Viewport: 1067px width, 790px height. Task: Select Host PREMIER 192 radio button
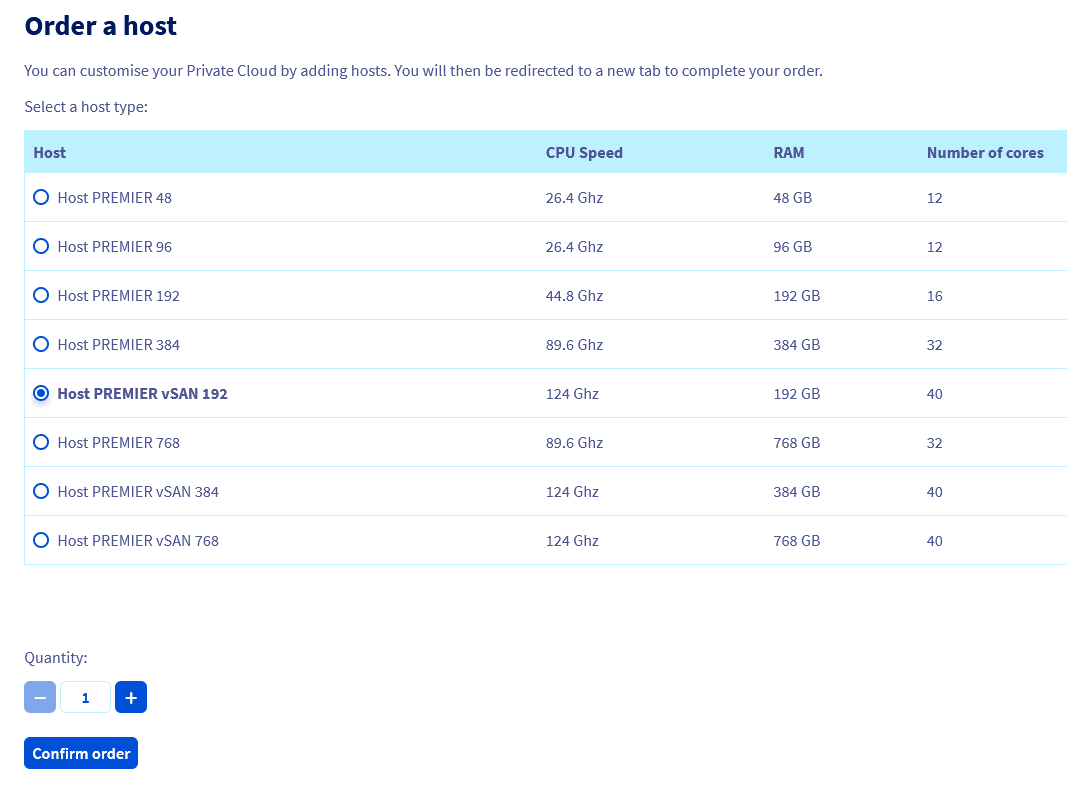click(41, 295)
